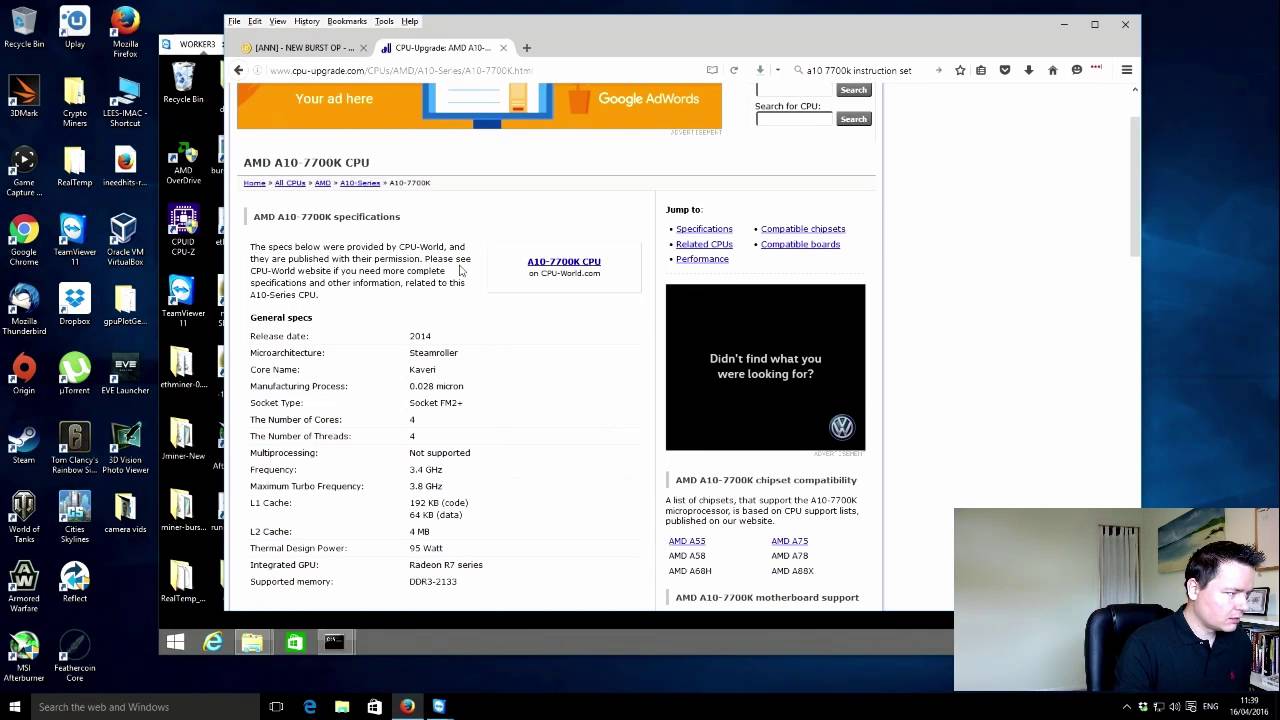Screen dimensions: 1280x720
Task: Close the CPU-Upgrade tab
Action: click(503, 47)
